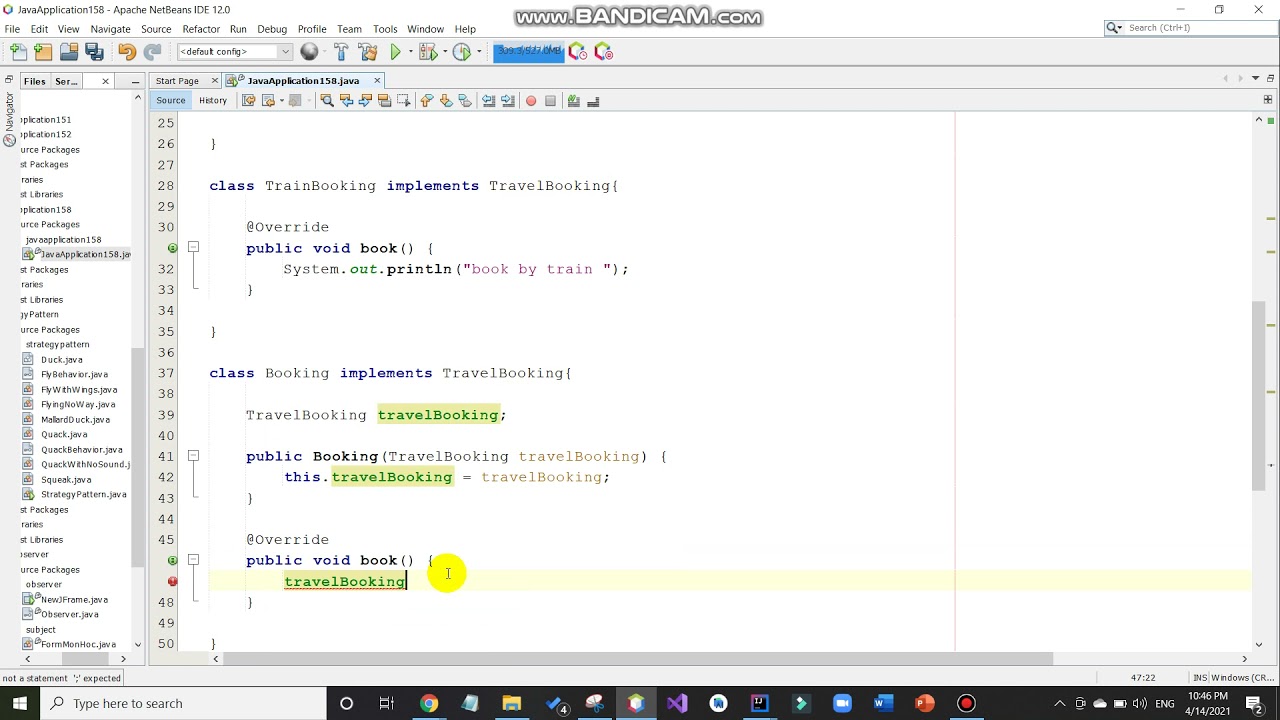The width and height of the screenshot is (1280, 720).
Task: Collapse fold at line 46 book method
Action: point(193,560)
